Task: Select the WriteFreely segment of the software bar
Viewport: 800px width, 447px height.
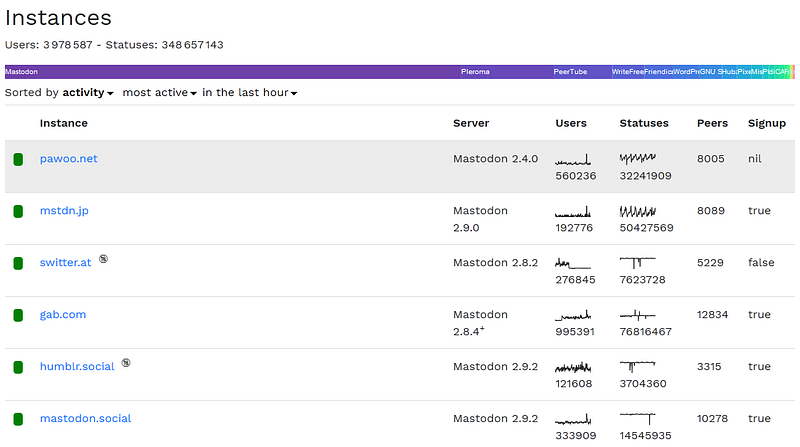Action: [628, 72]
